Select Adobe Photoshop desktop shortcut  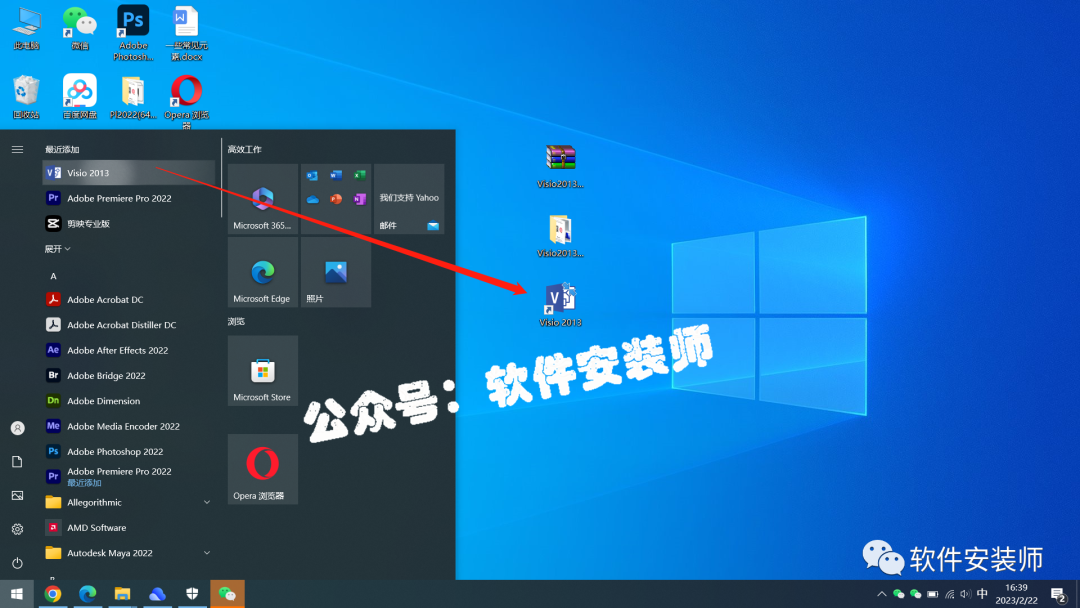point(133,33)
